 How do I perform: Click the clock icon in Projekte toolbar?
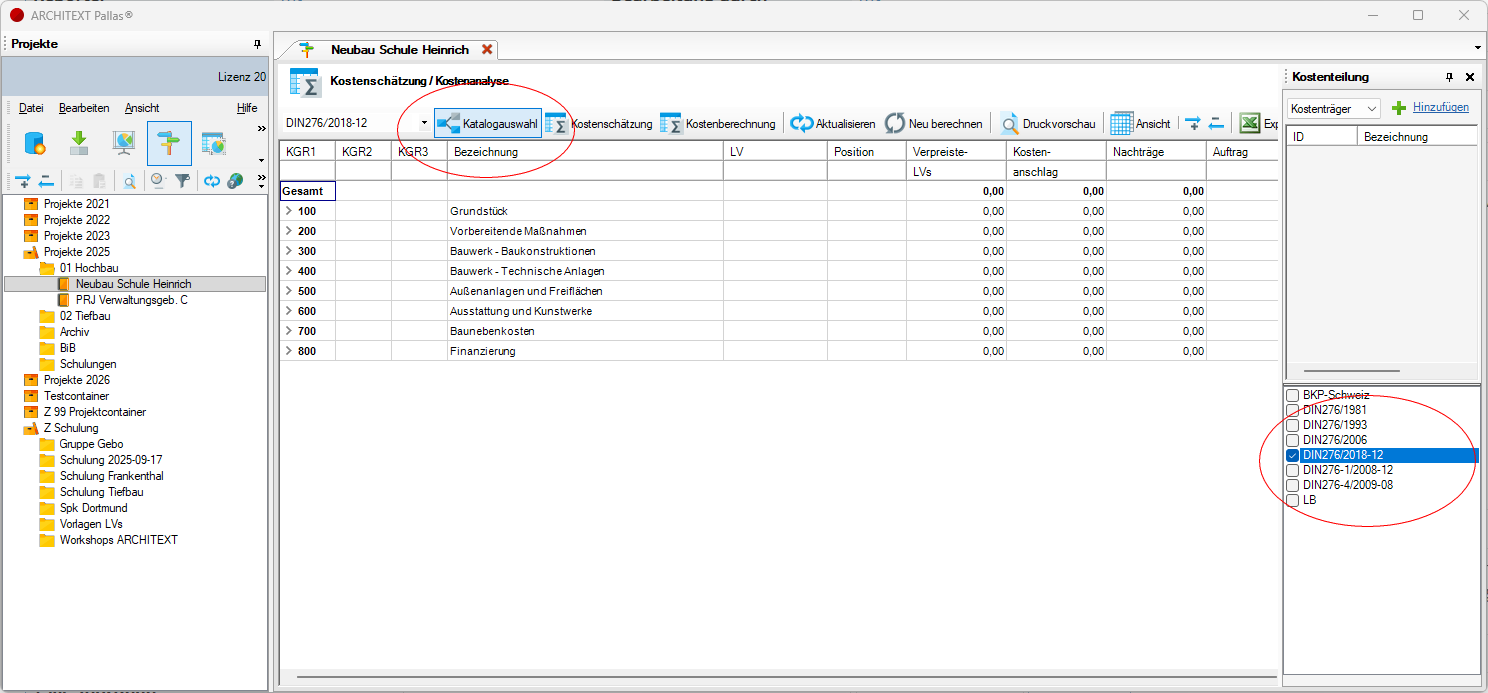158,181
